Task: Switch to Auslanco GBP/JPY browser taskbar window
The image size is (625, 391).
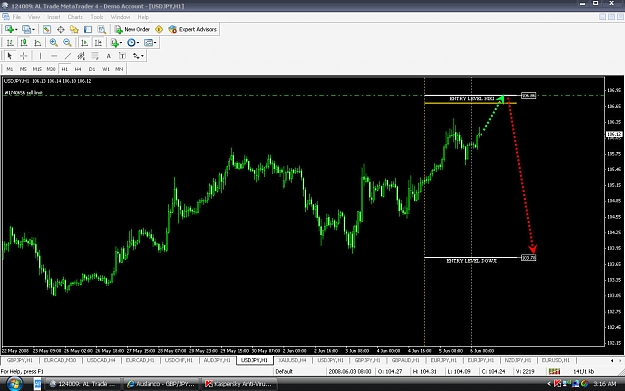Action: pyautogui.click(x=161, y=384)
